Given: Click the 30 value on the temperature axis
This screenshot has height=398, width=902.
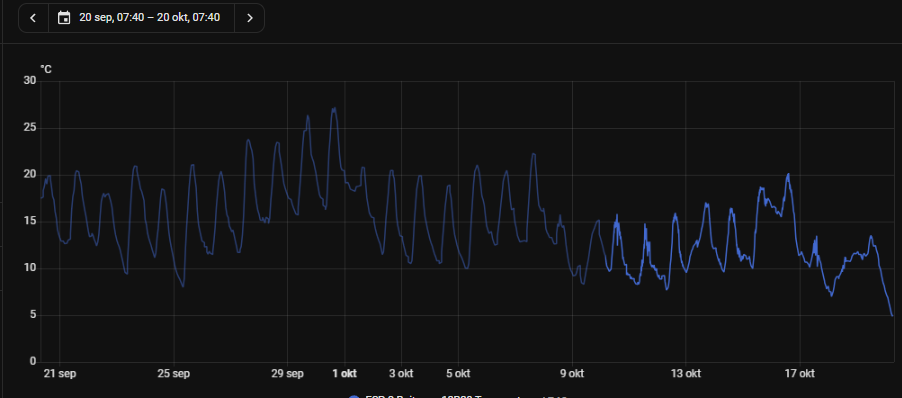Looking at the screenshot, I should coord(30,81).
